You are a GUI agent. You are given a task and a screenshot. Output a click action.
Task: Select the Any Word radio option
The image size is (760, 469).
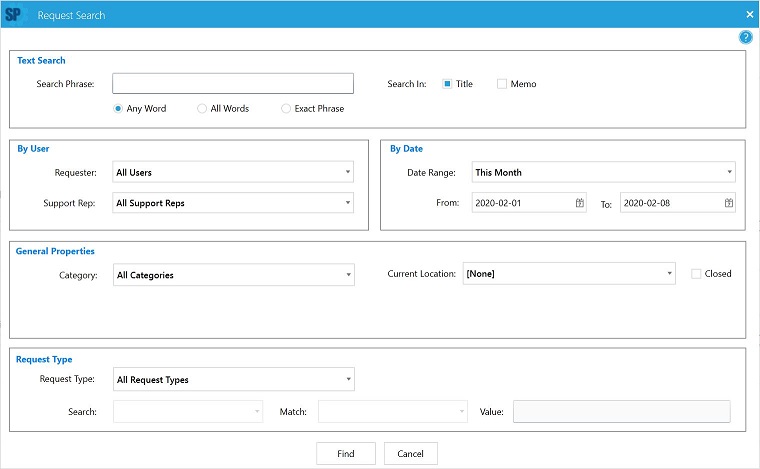click(x=118, y=108)
